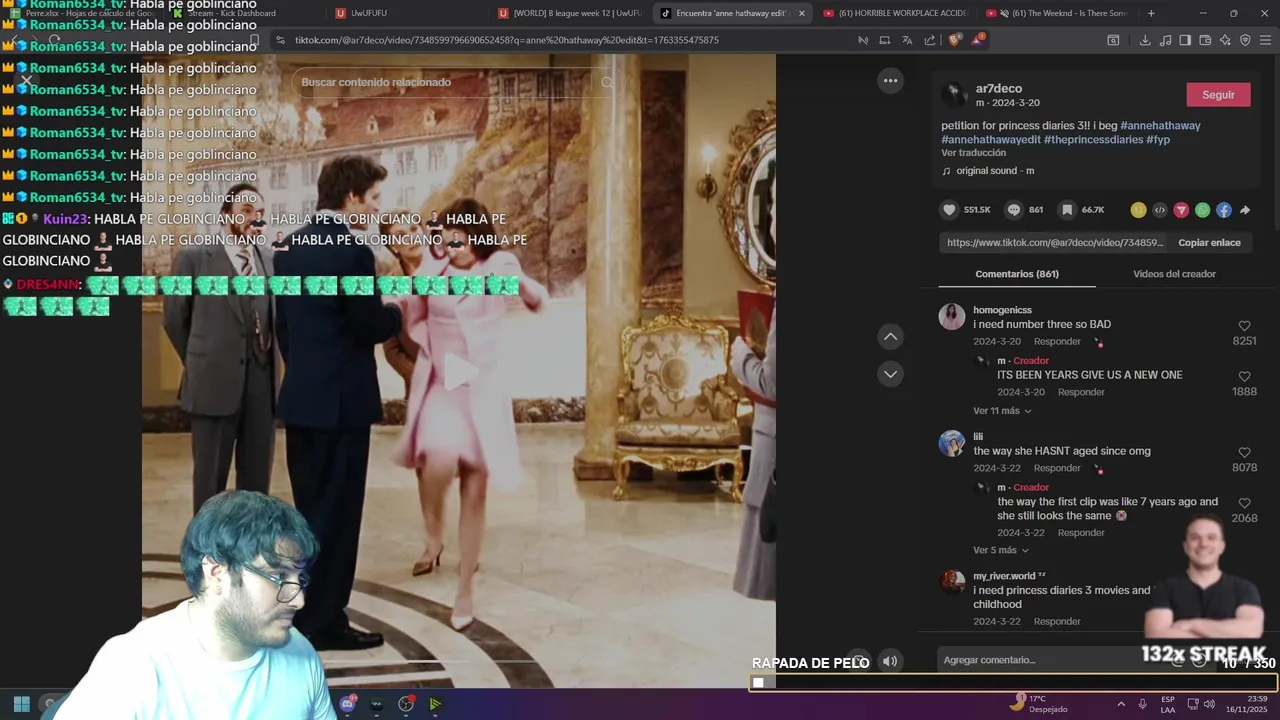Click the yellow repost icon
Viewport: 1280px width, 720px height.
click(x=1138, y=210)
